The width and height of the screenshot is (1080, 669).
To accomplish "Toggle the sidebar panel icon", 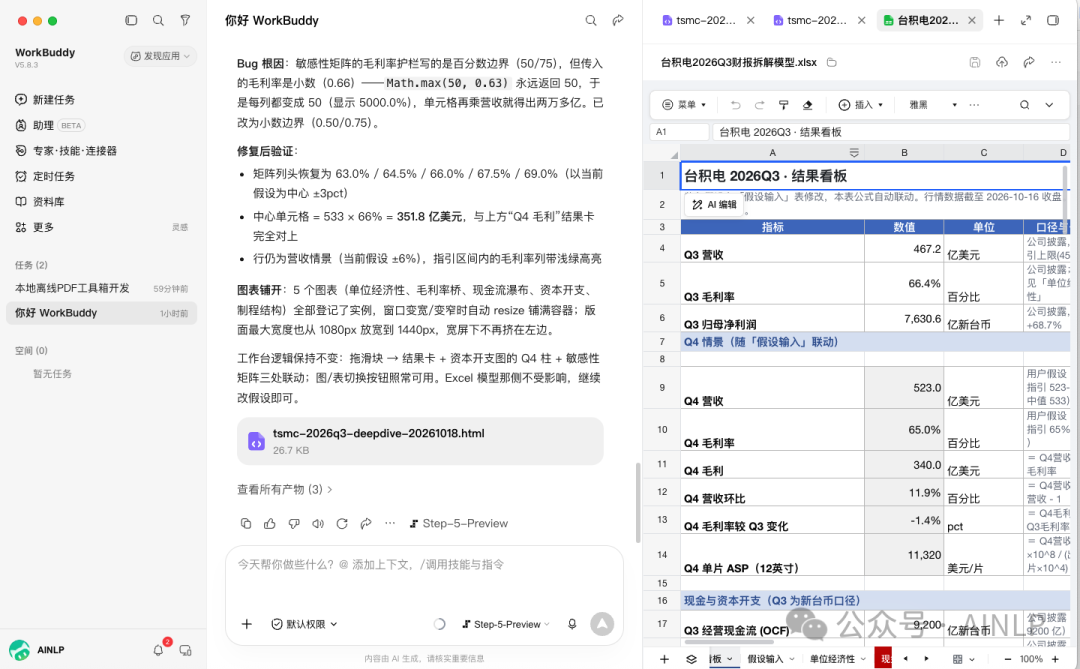I will coord(131,21).
